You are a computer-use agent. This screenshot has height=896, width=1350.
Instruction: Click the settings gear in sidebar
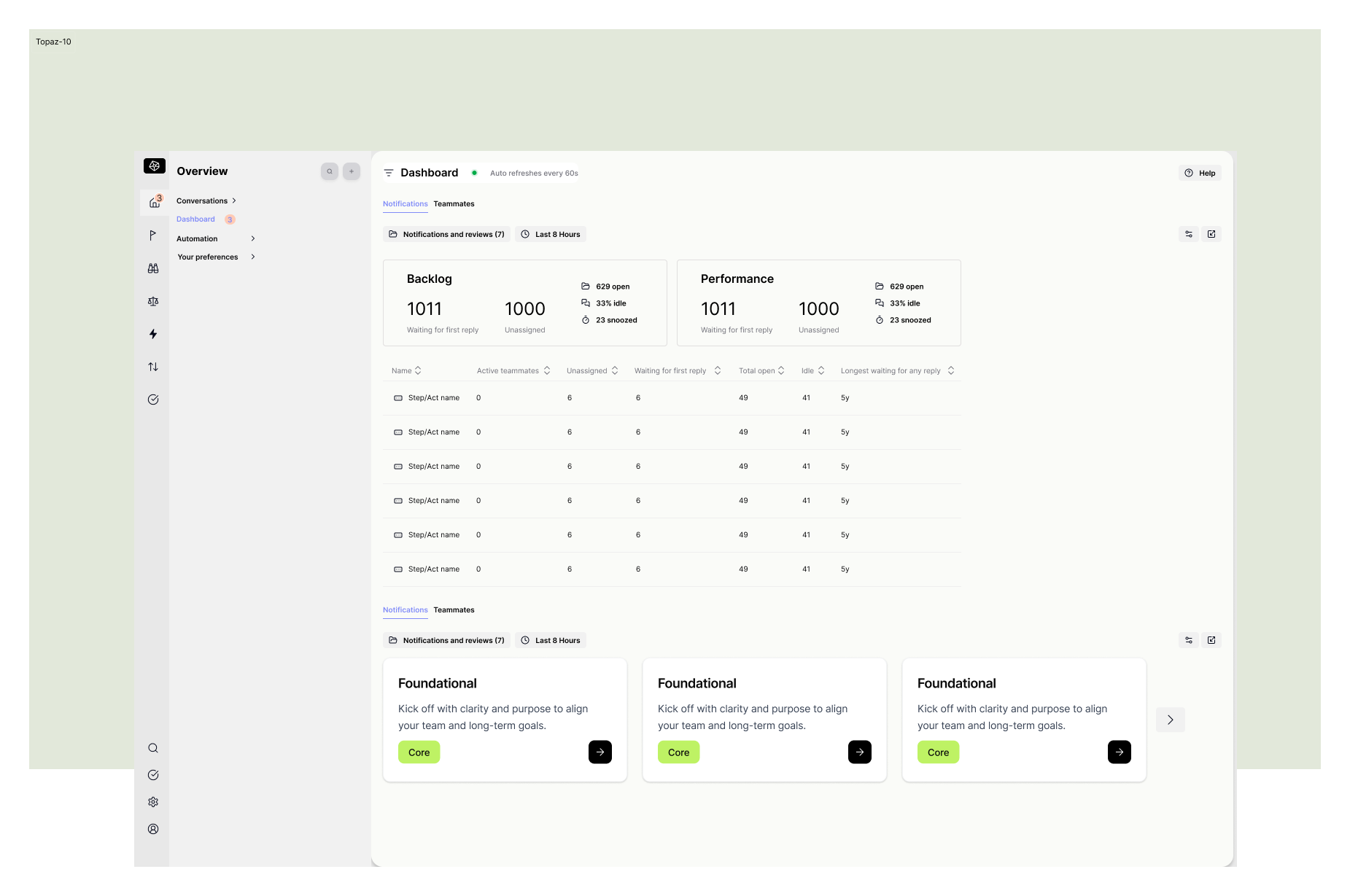pos(153,802)
